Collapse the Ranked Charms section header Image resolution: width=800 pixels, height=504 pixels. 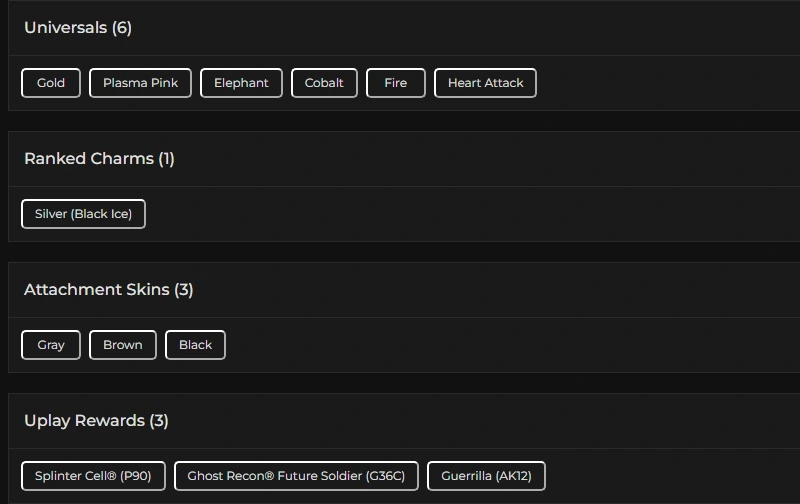click(x=89, y=159)
